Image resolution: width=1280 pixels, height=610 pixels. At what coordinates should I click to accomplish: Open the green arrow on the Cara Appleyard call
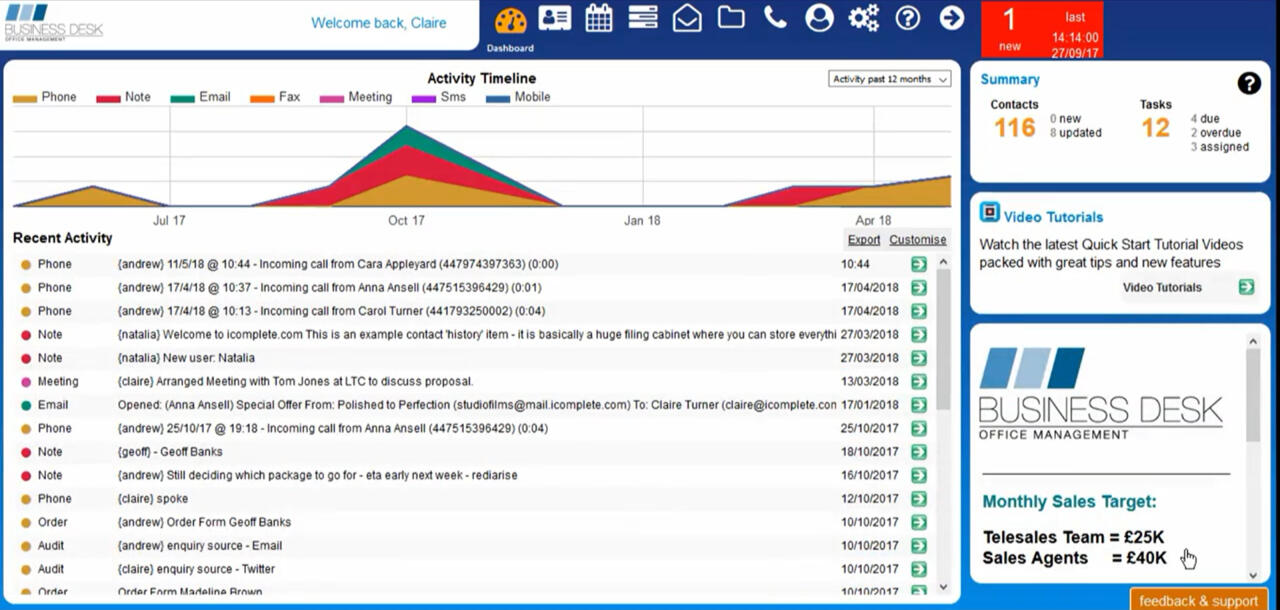[x=920, y=264]
